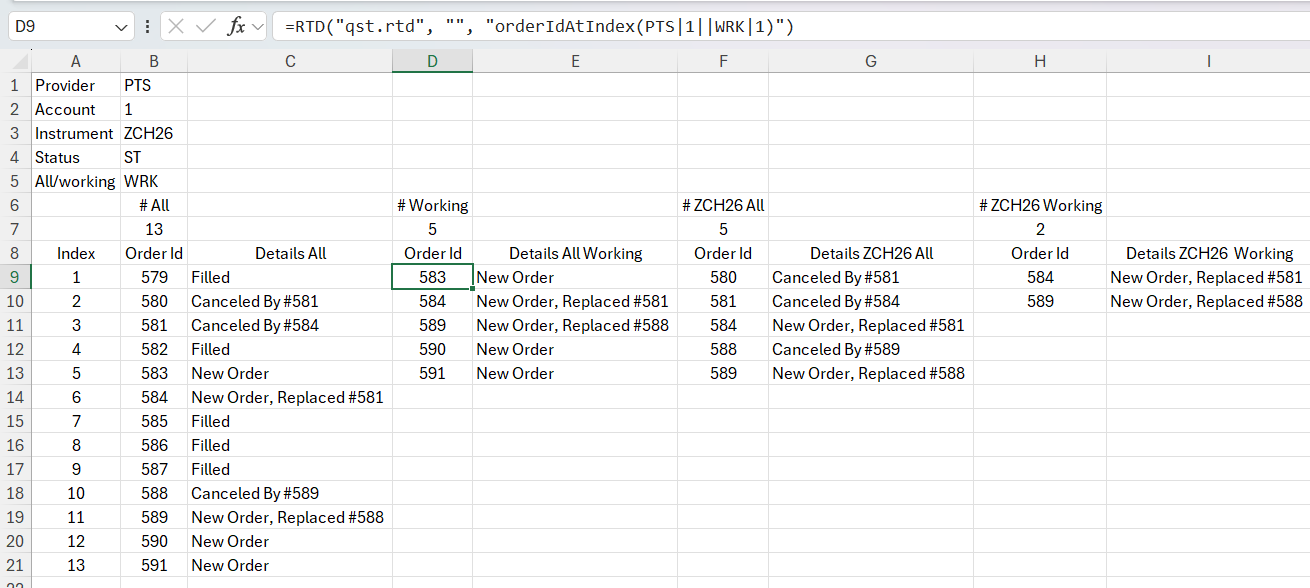Select the '# Working' header cell

(432, 205)
